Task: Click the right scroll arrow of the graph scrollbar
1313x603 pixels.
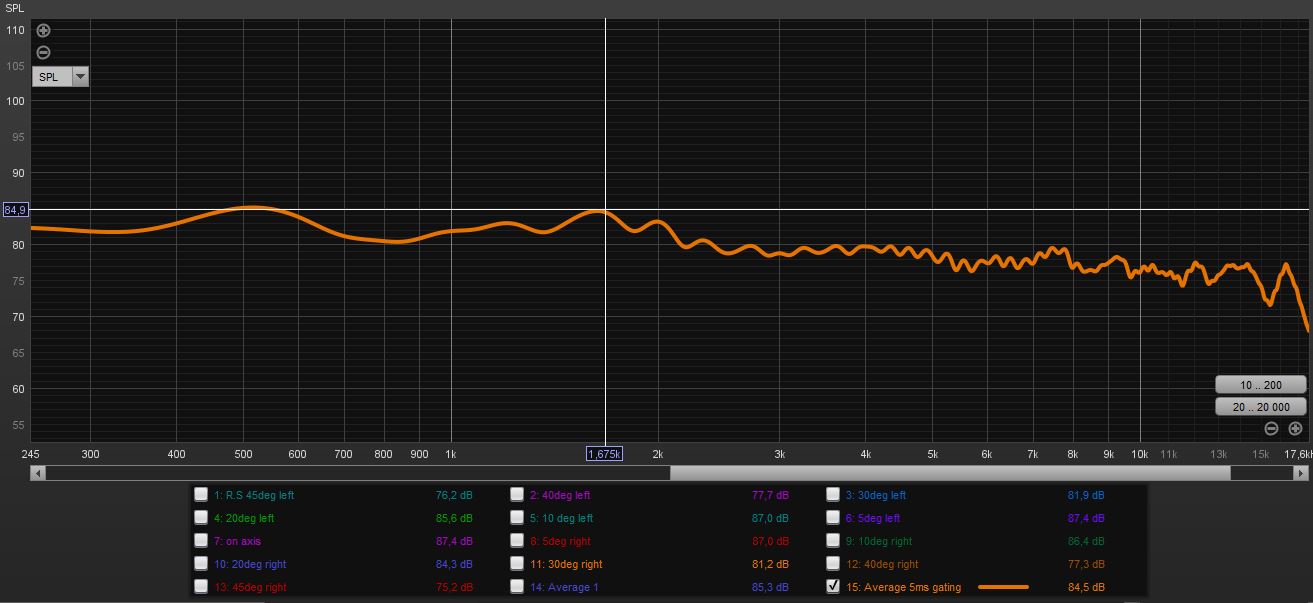Action: pos(1302,473)
